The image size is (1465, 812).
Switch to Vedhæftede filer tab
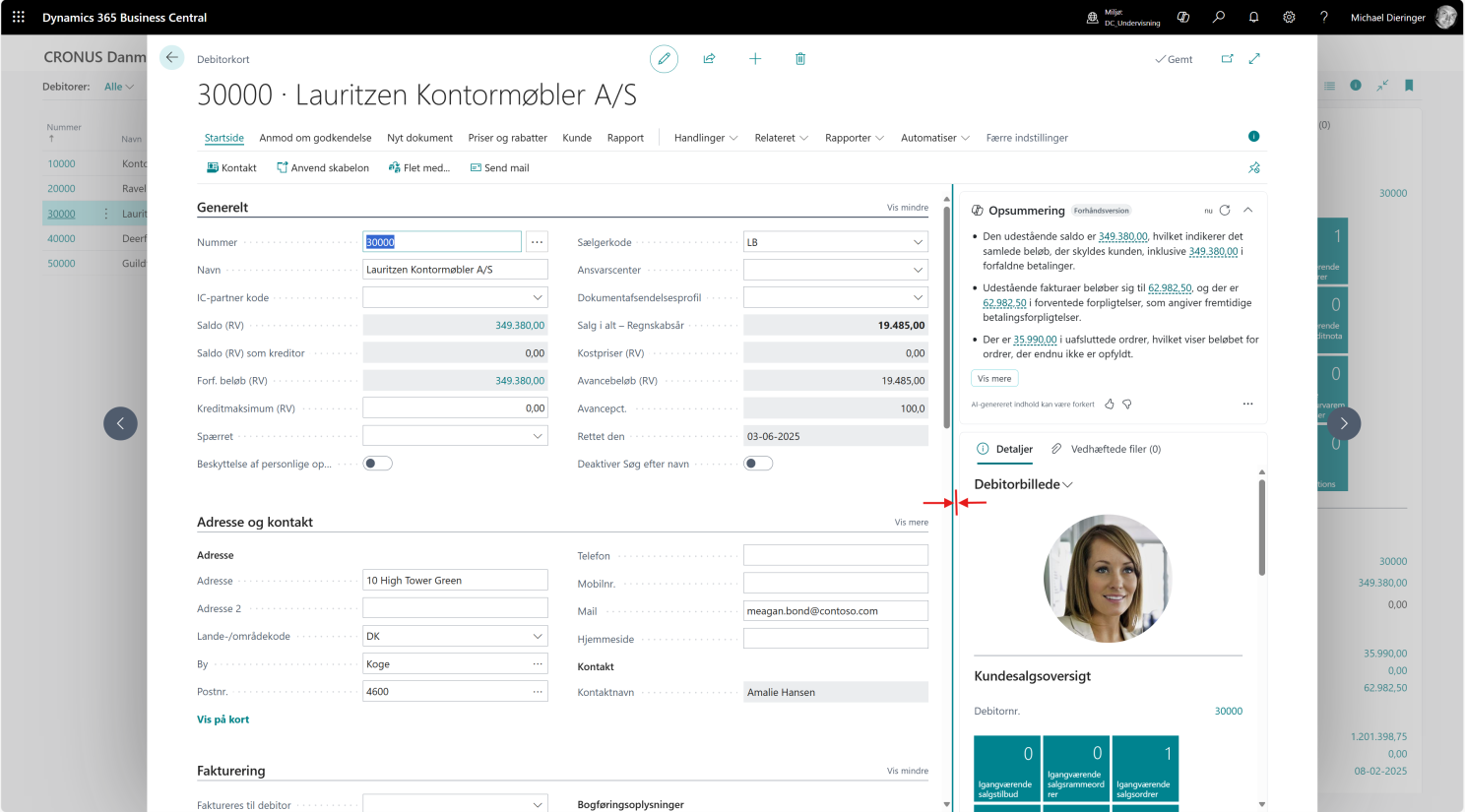(1107, 449)
